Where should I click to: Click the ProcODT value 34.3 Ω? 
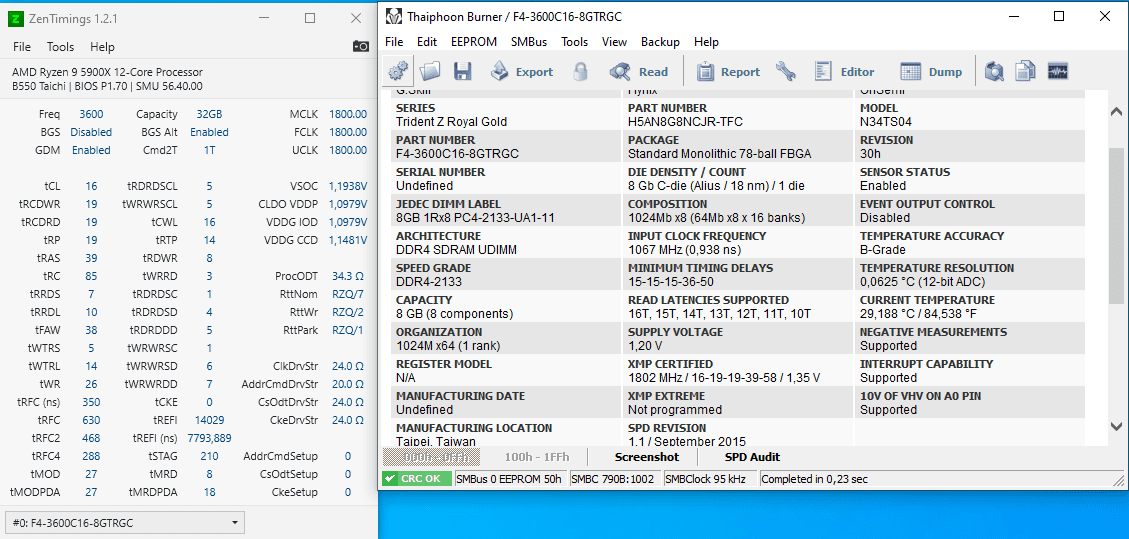point(348,276)
